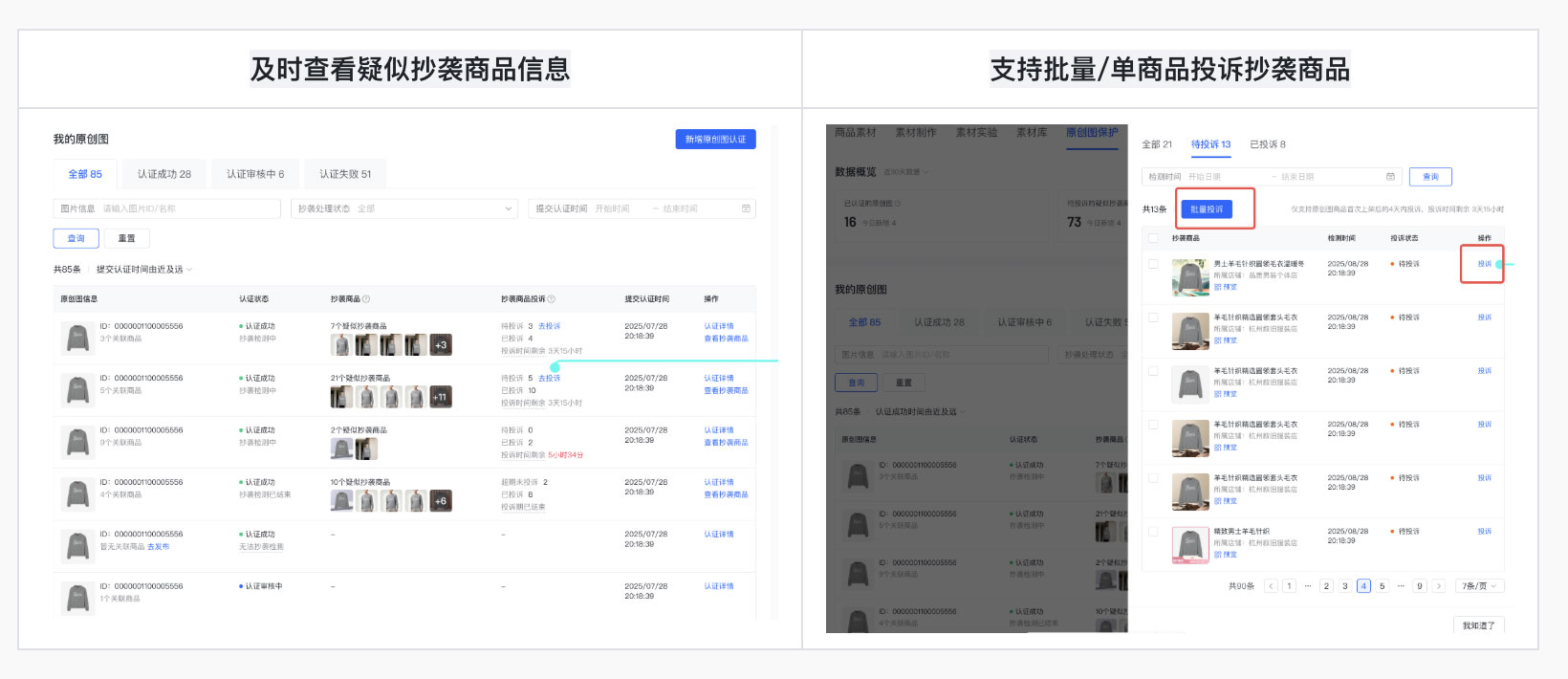Open calendar icon in 检测时间 date filter
This screenshot has height=679, width=1568.
1390,177
